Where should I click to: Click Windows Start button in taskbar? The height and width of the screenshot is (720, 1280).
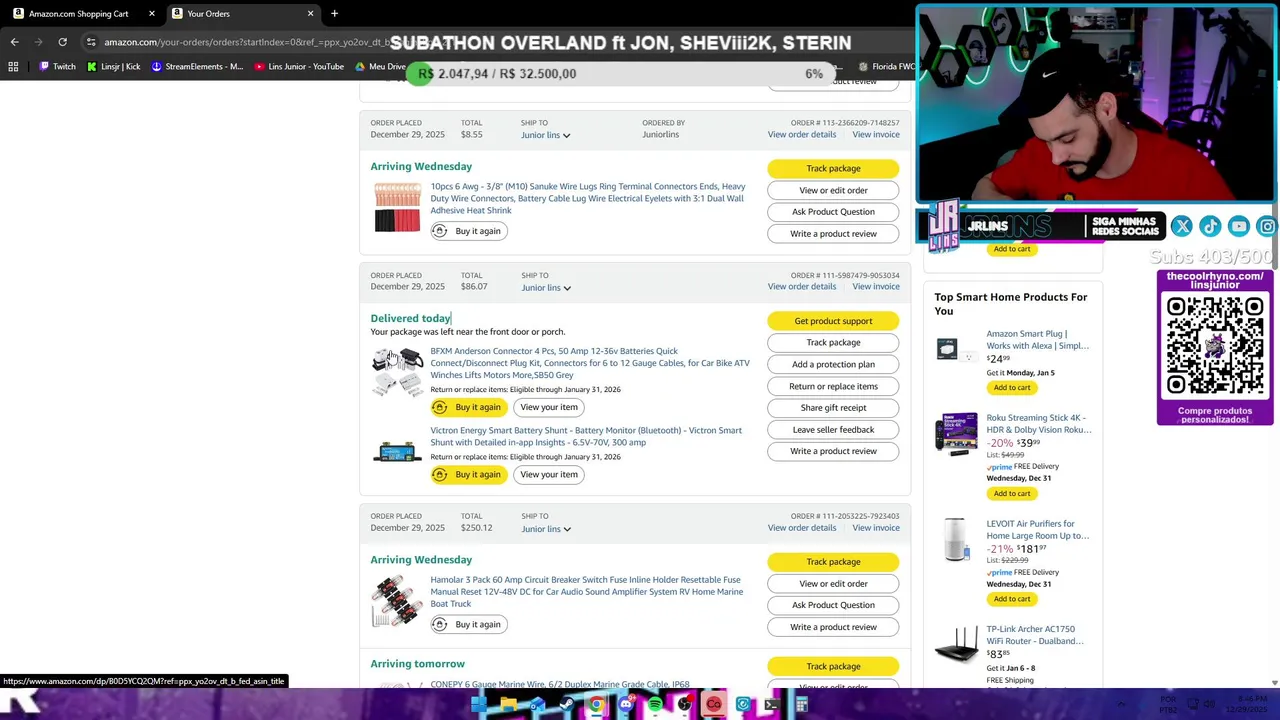coord(479,705)
